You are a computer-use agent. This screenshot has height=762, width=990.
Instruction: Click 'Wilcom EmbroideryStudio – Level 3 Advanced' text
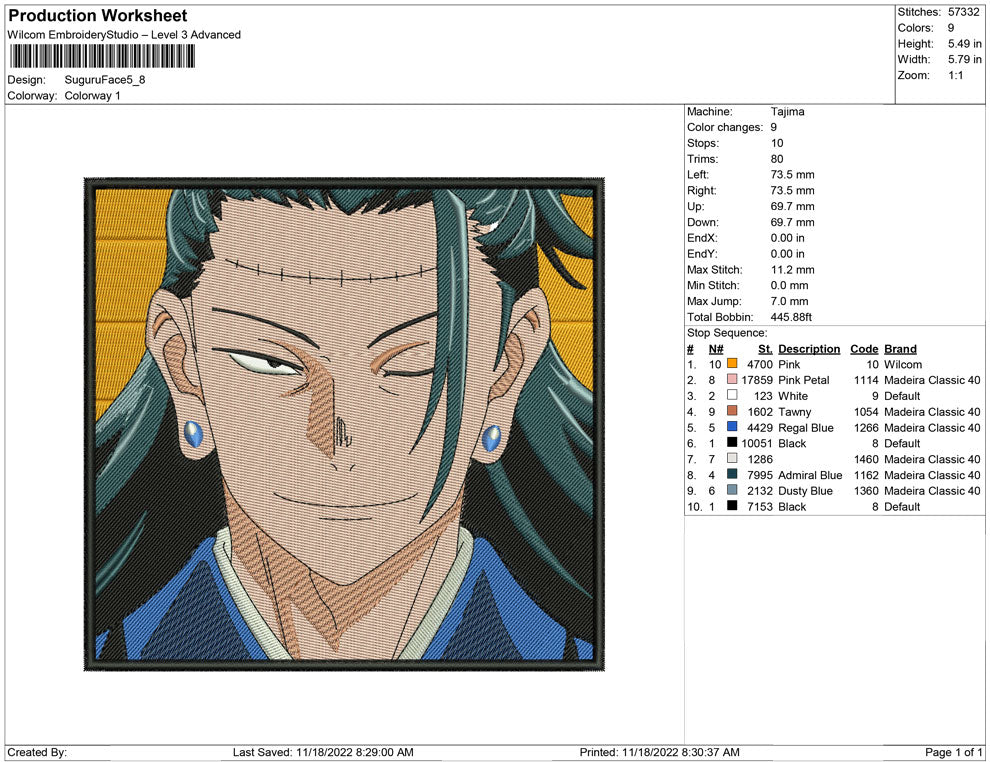pos(124,35)
